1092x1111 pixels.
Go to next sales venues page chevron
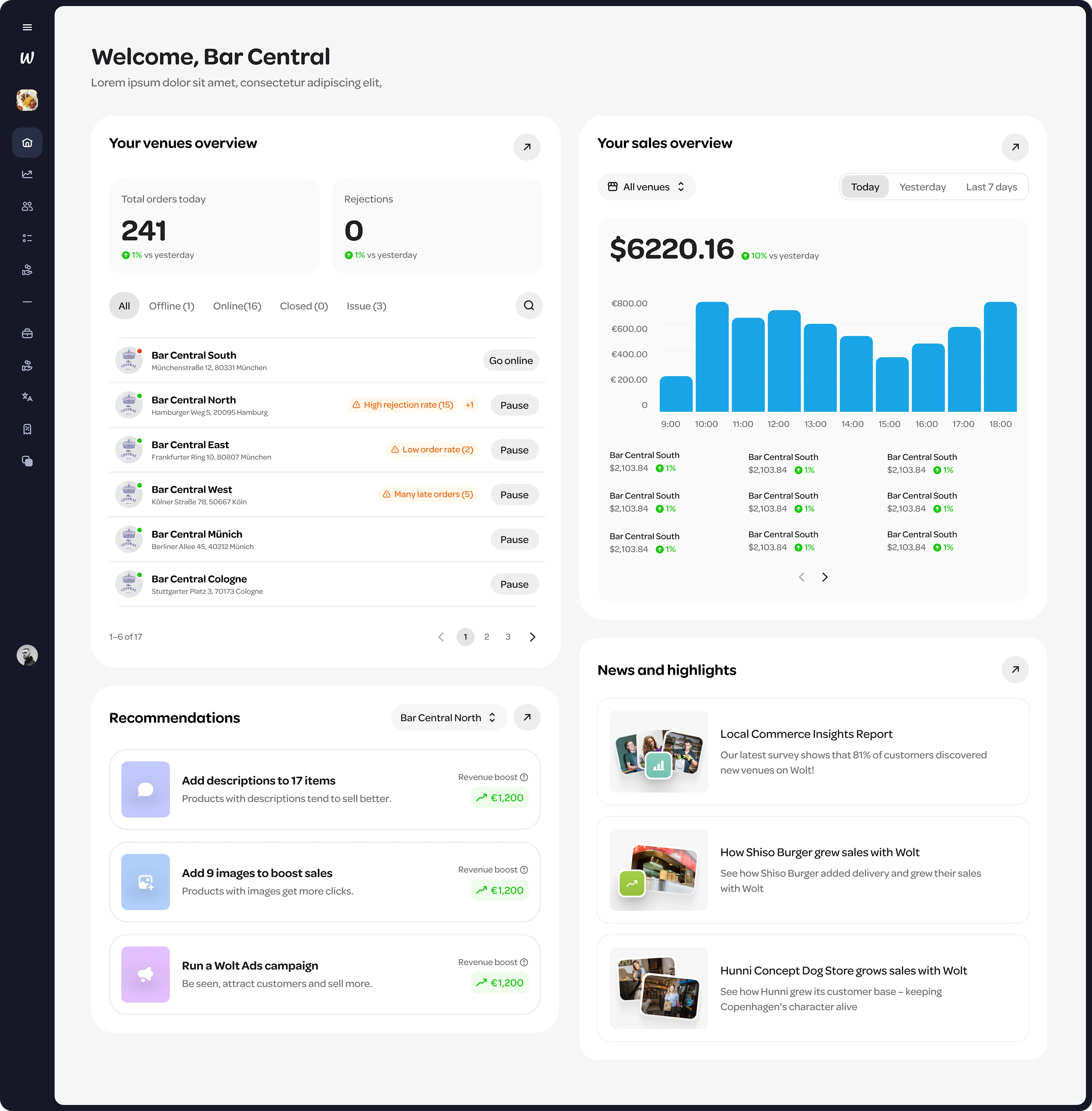coord(825,577)
